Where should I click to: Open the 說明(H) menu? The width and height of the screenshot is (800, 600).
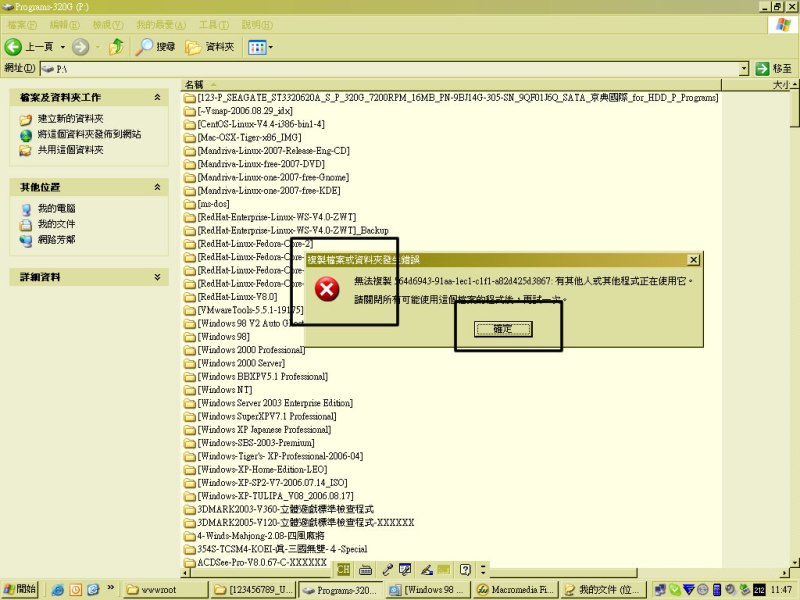pos(257,24)
